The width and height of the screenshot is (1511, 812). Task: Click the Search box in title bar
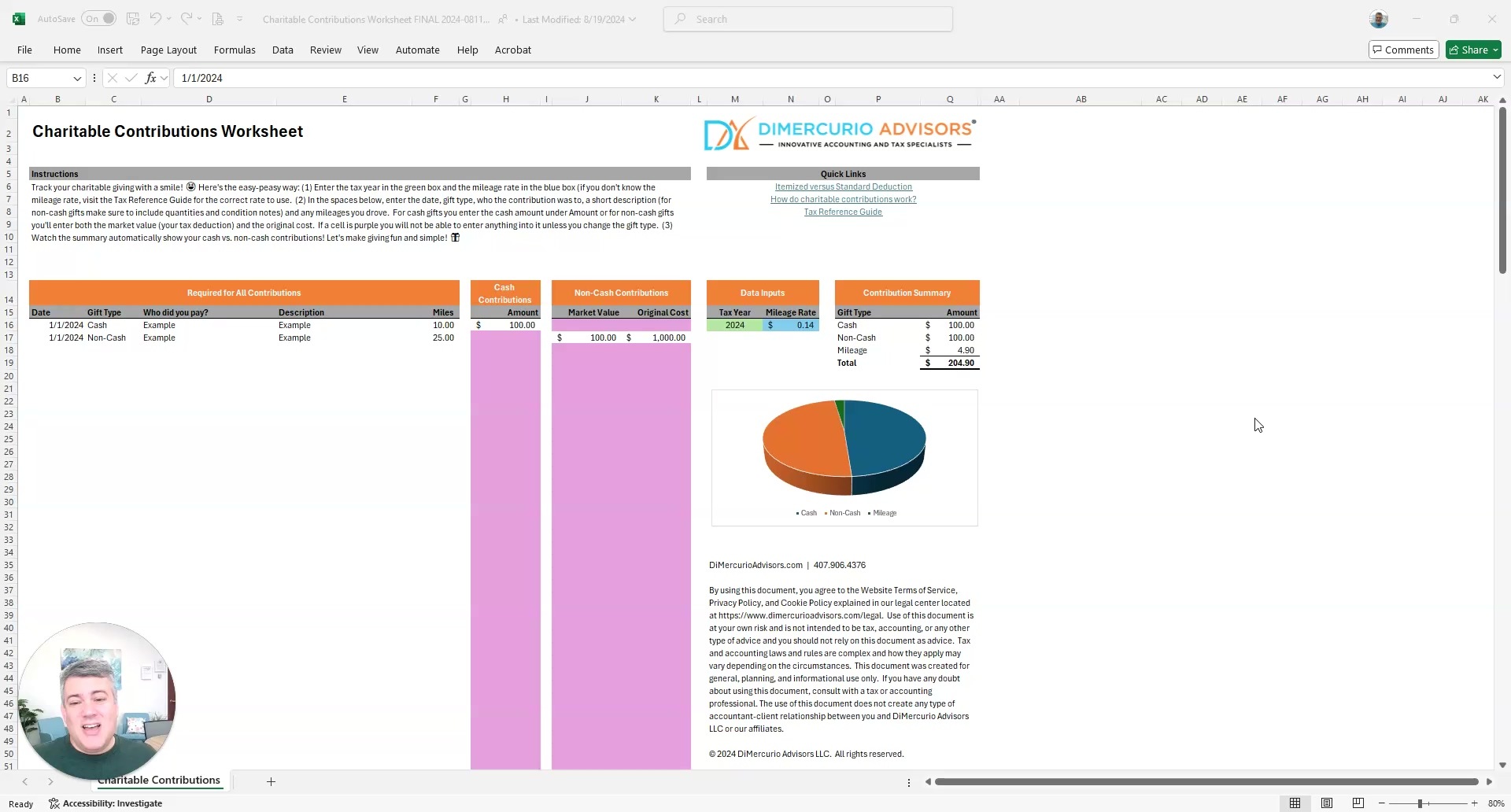pyautogui.click(x=808, y=19)
